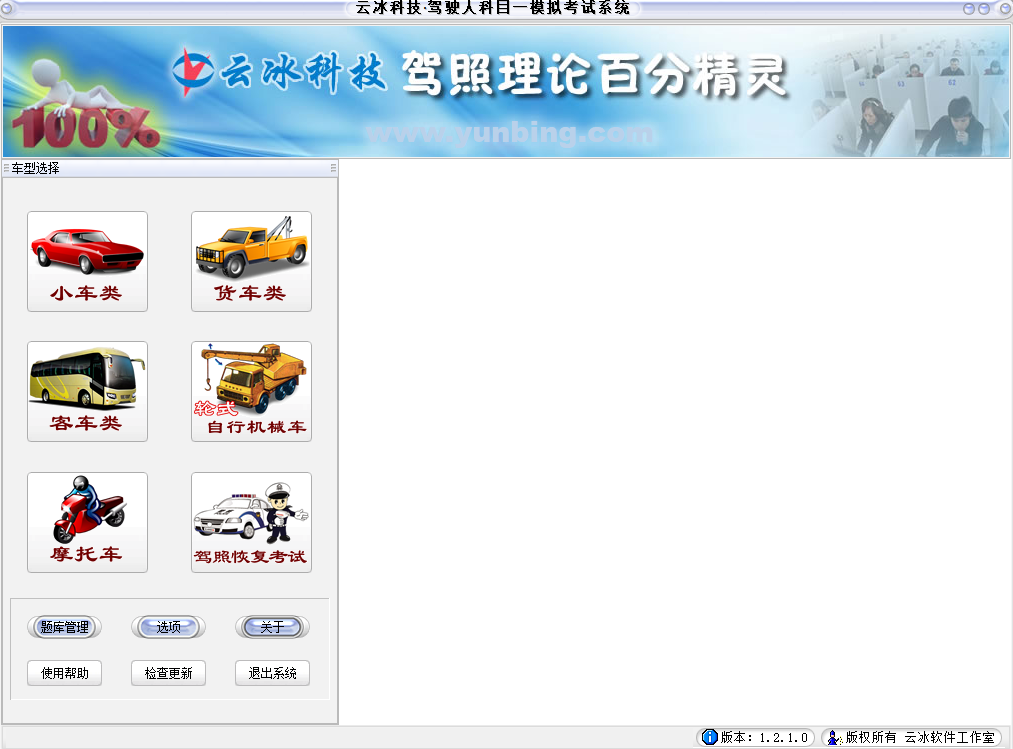1013x749 pixels.
Task: Click 云冰软件工作室 copyright text
Action: click(x=949, y=737)
